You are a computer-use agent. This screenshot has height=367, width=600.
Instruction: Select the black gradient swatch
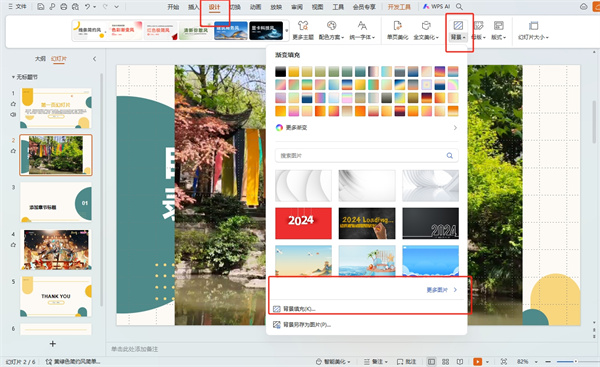[280, 72]
